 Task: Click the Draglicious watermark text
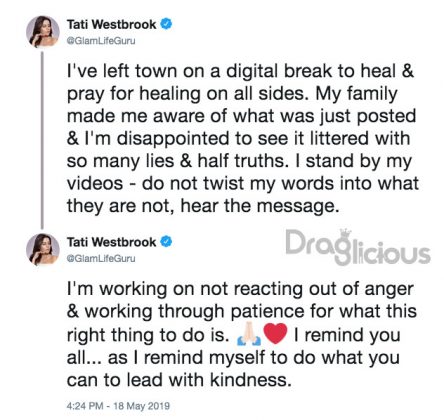358,248
